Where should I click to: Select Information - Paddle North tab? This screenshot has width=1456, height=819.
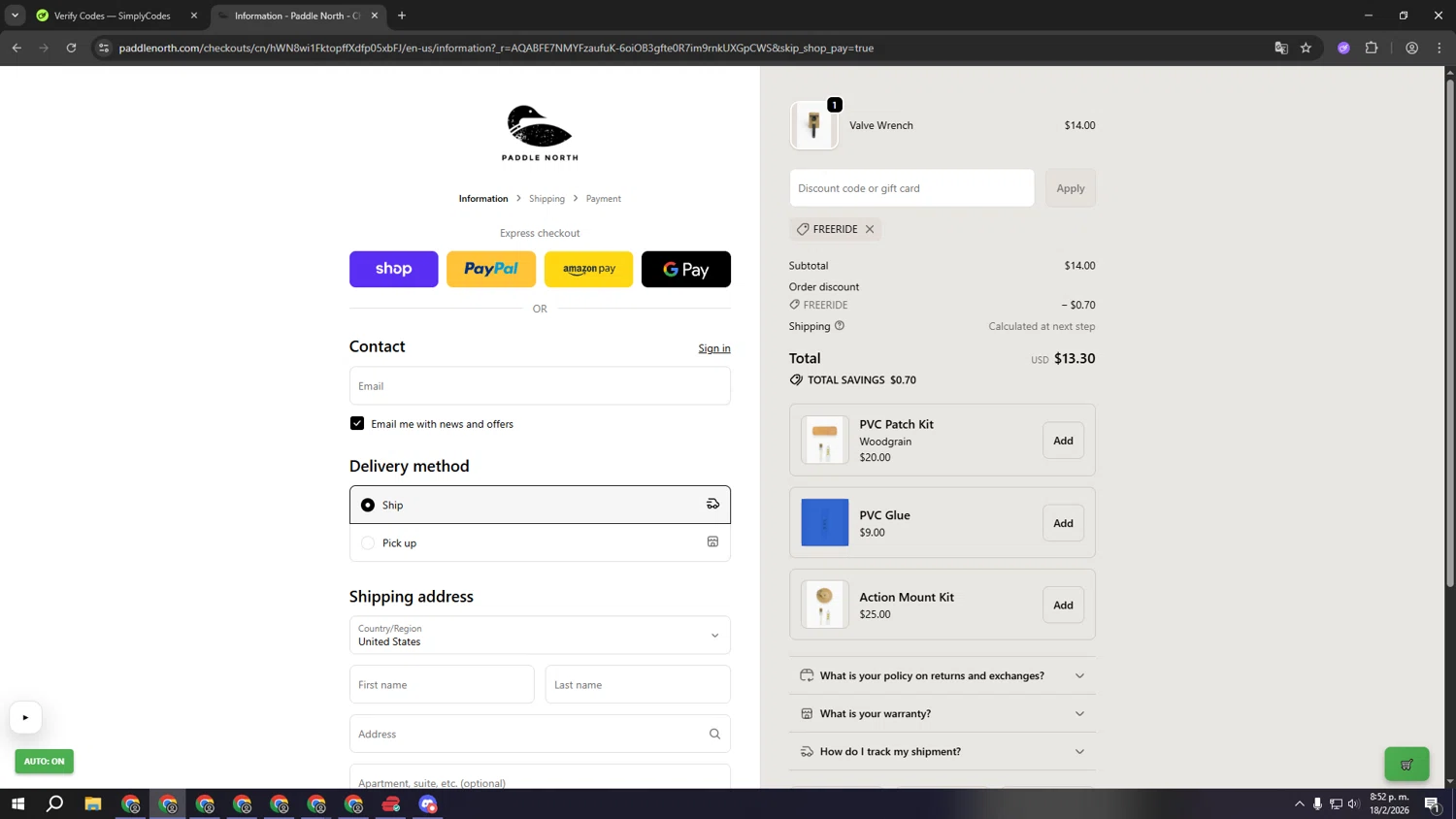(x=297, y=16)
